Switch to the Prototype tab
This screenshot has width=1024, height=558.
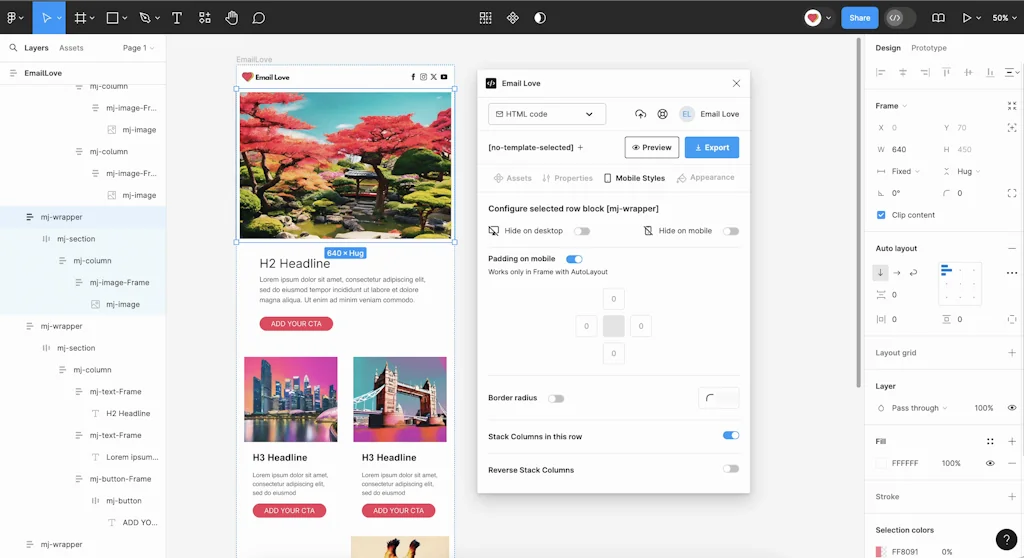(x=928, y=48)
